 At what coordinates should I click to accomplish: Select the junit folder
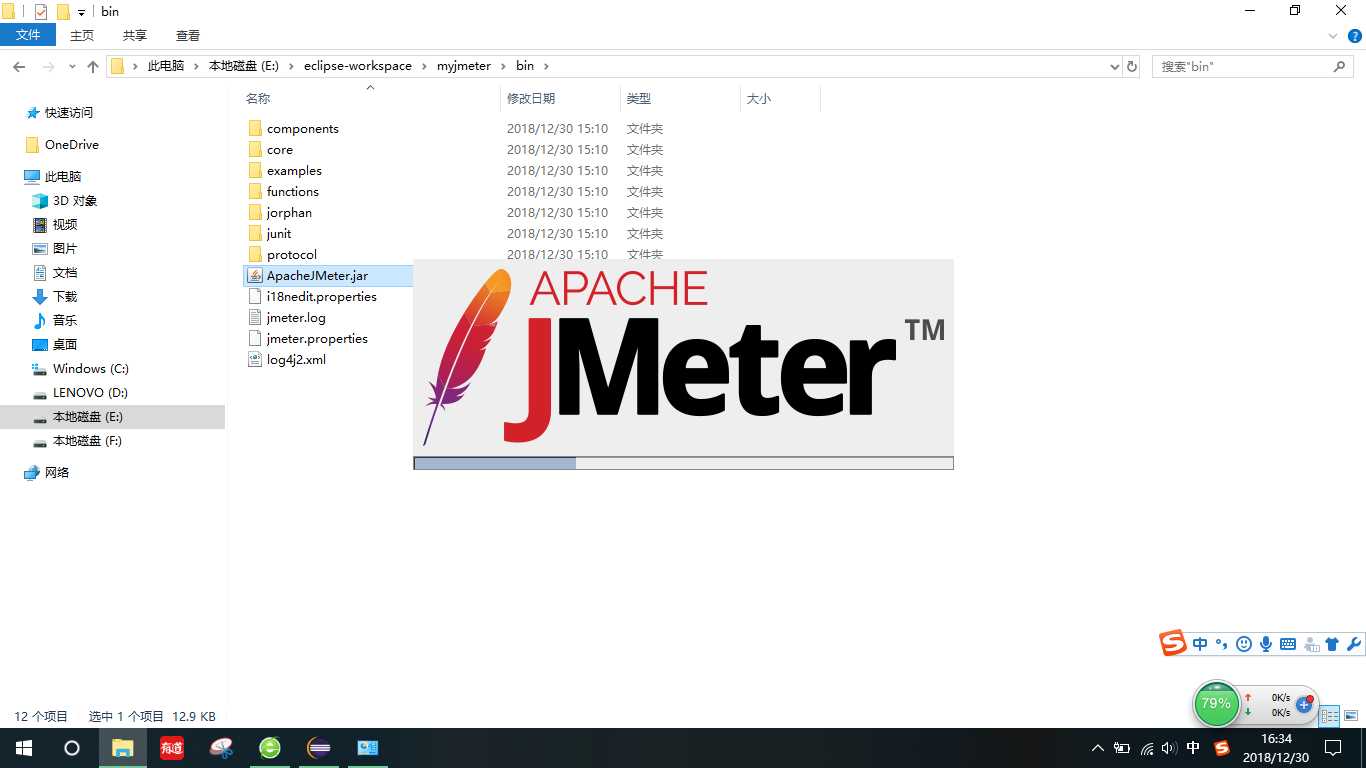pos(279,234)
